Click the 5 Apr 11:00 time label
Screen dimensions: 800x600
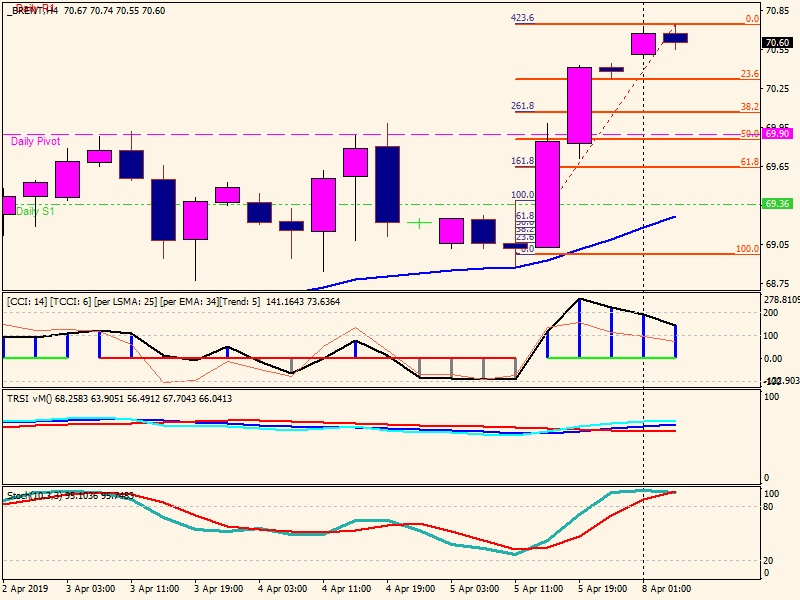point(537,589)
